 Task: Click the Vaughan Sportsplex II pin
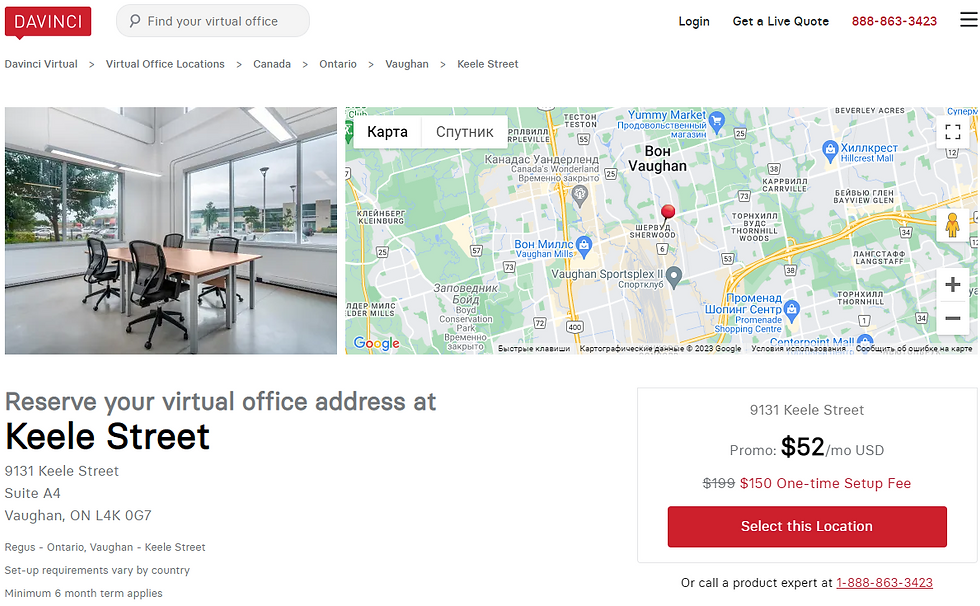pyautogui.click(x=673, y=276)
